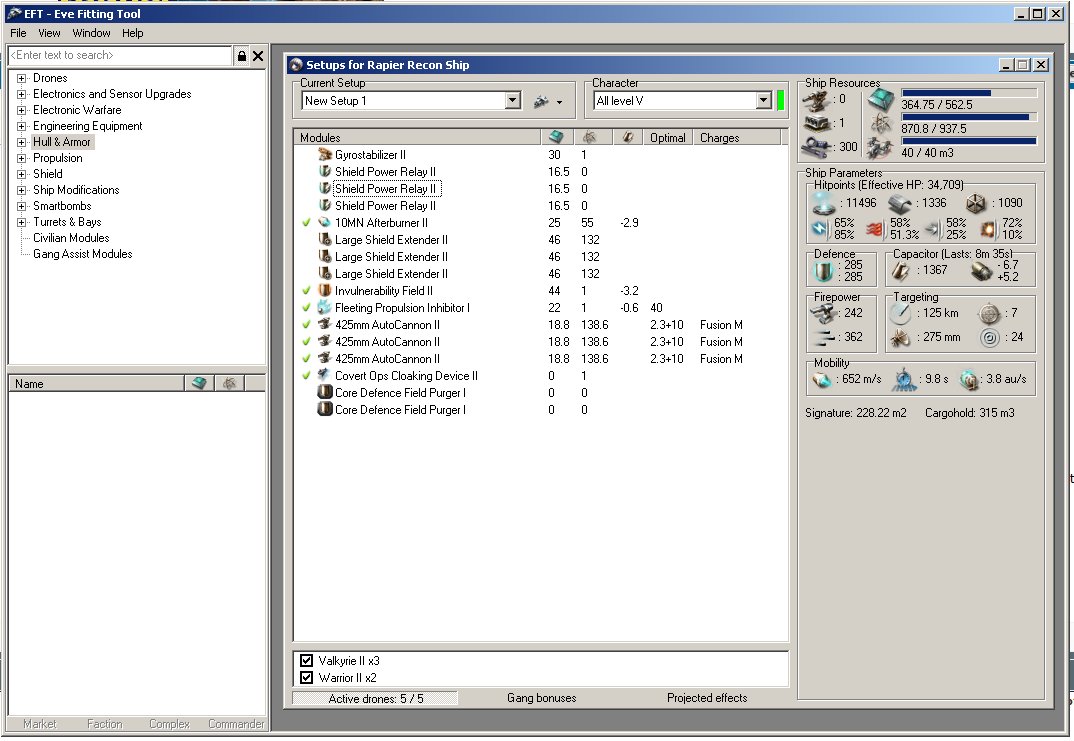Click the defence shield icon

click(x=823, y=271)
